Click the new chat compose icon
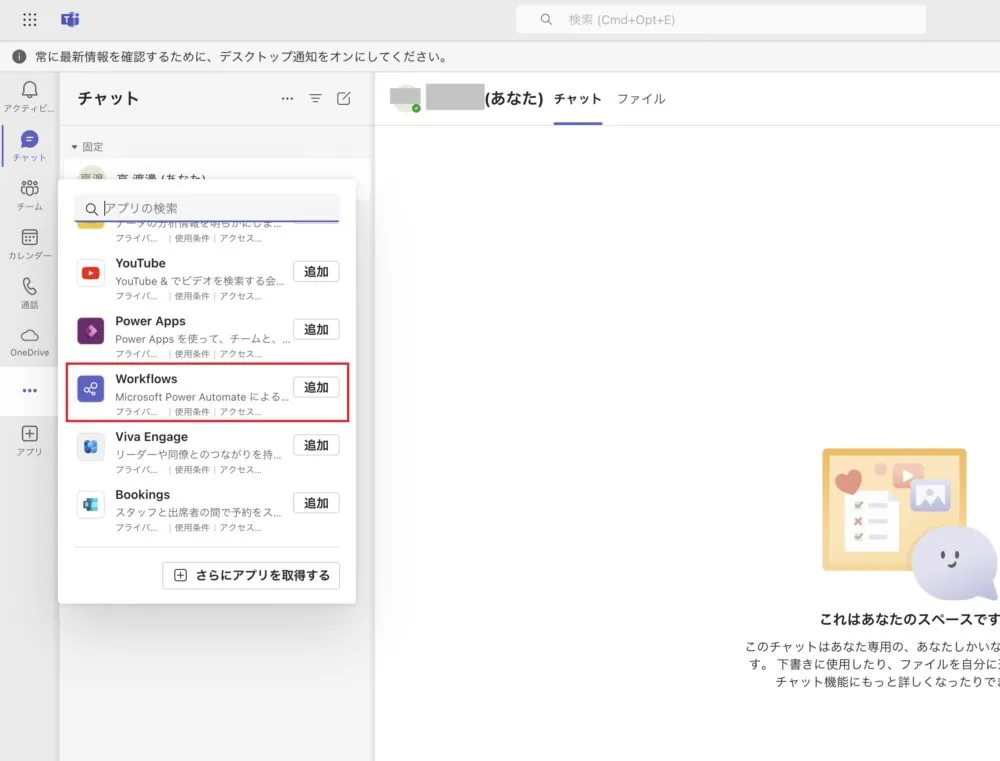The image size is (1000, 761). [344, 98]
